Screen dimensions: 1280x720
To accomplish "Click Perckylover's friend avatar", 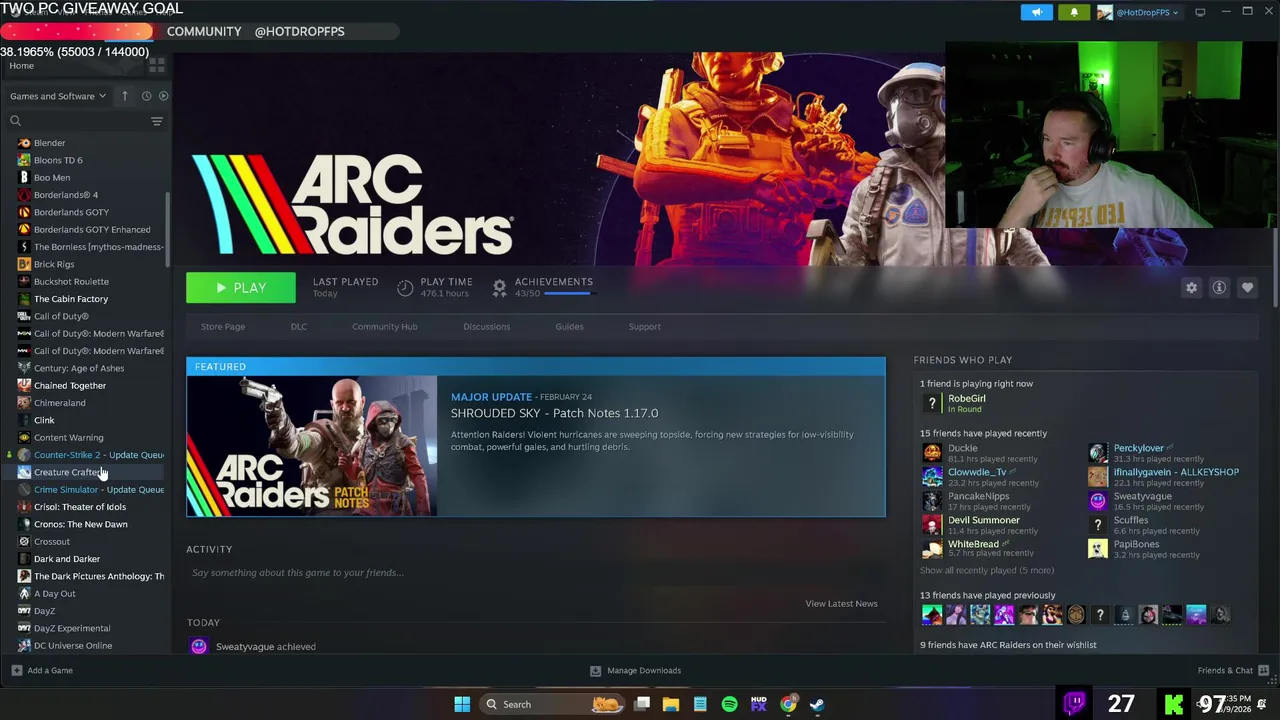I will pos(1098,453).
